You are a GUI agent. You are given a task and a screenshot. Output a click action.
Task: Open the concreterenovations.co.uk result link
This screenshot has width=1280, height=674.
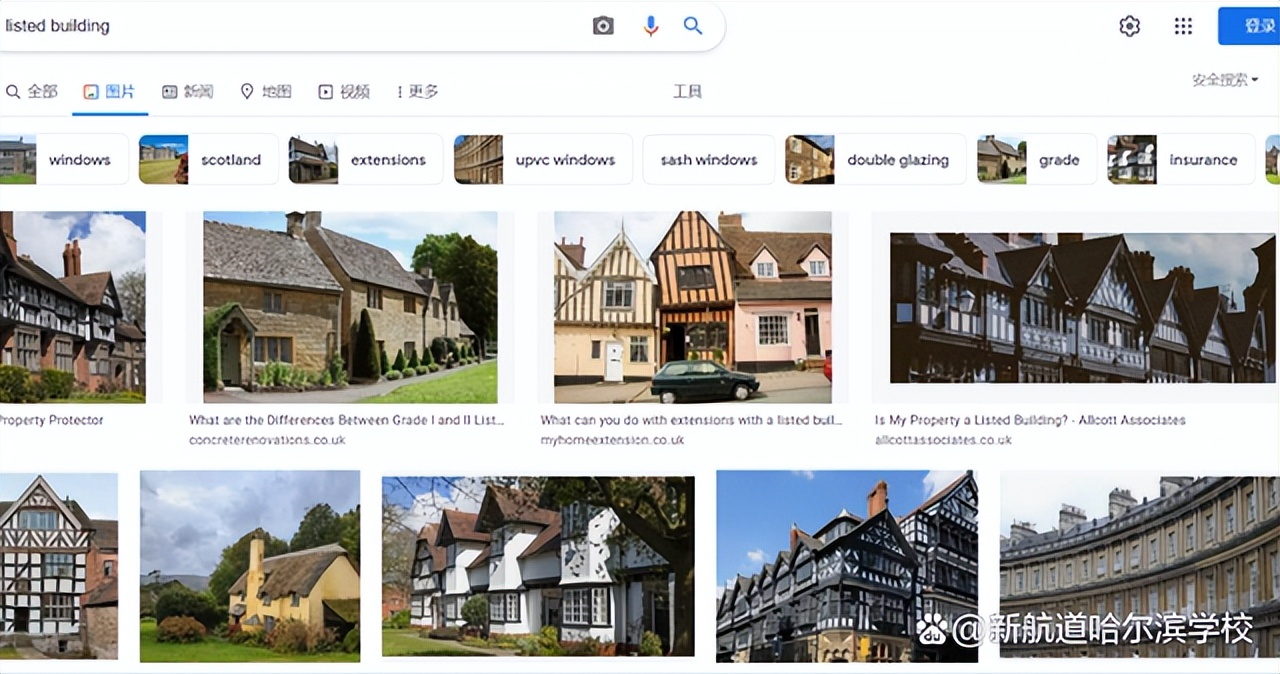267,440
